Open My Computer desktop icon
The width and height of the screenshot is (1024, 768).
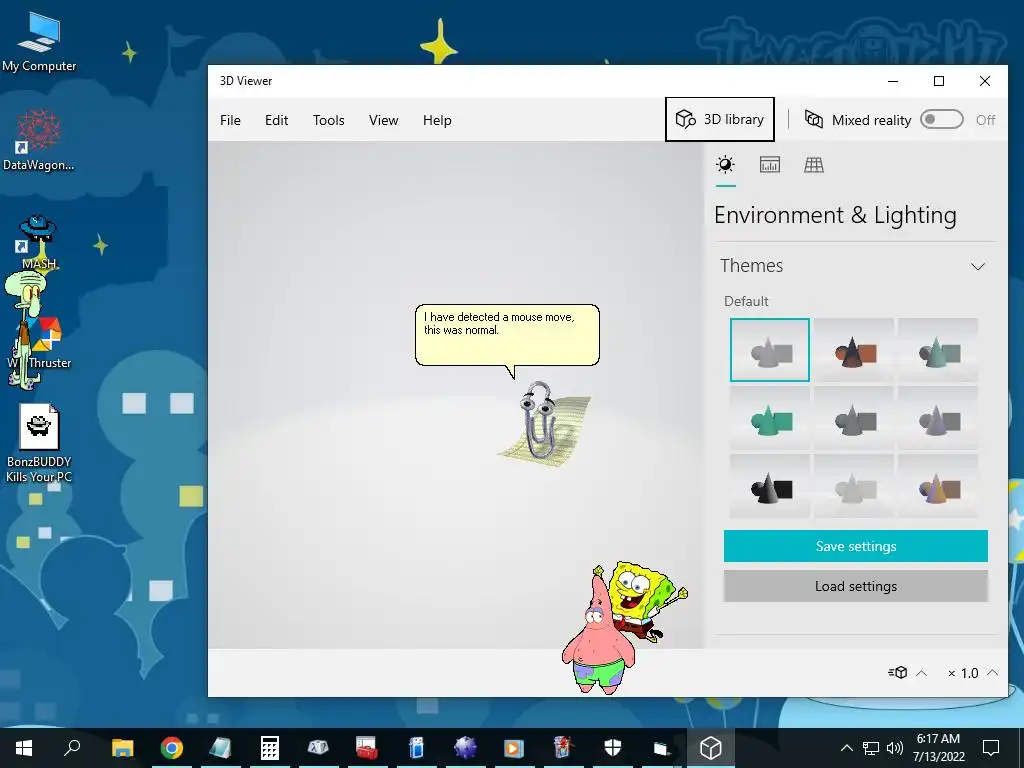coord(39,42)
